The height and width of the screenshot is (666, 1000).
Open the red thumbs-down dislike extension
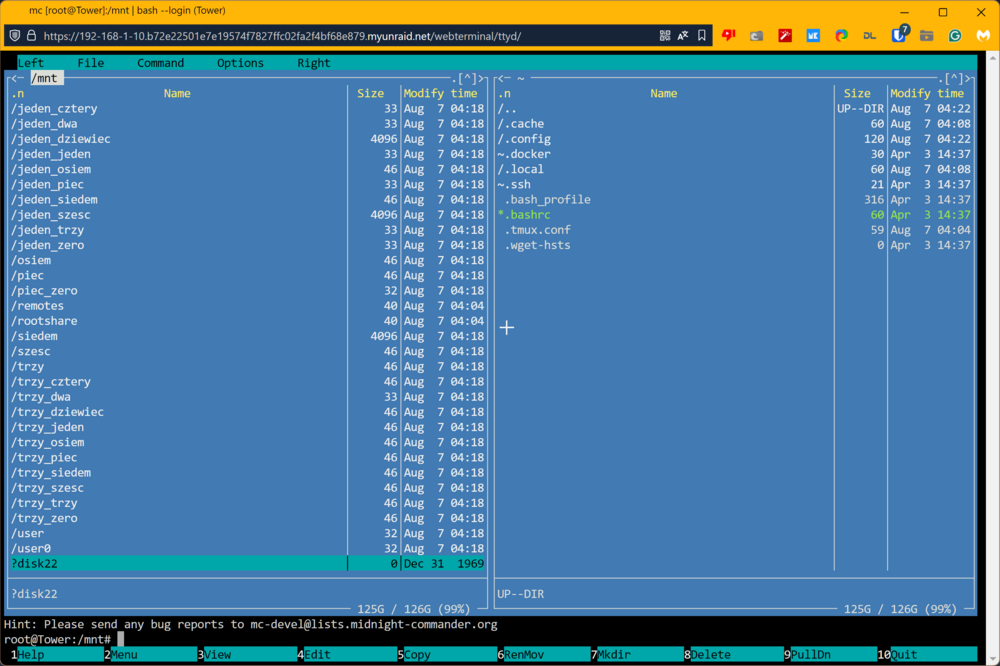point(729,36)
